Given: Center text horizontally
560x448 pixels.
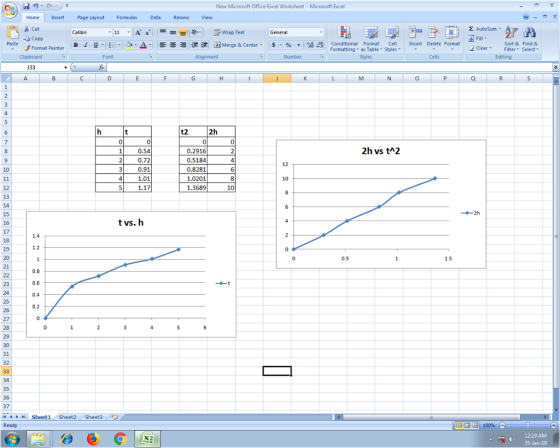Looking at the screenshot, I should pyautogui.click(x=173, y=45).
